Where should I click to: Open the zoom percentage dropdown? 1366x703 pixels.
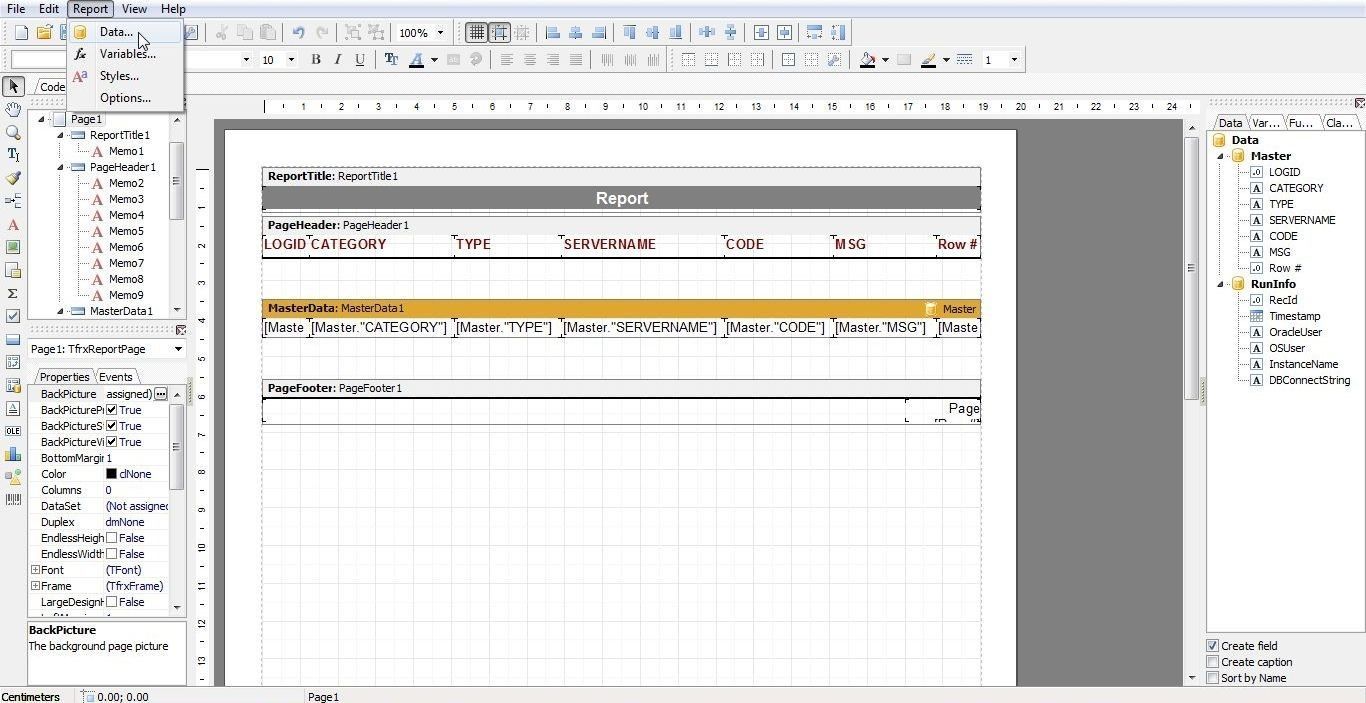point(440,33)
